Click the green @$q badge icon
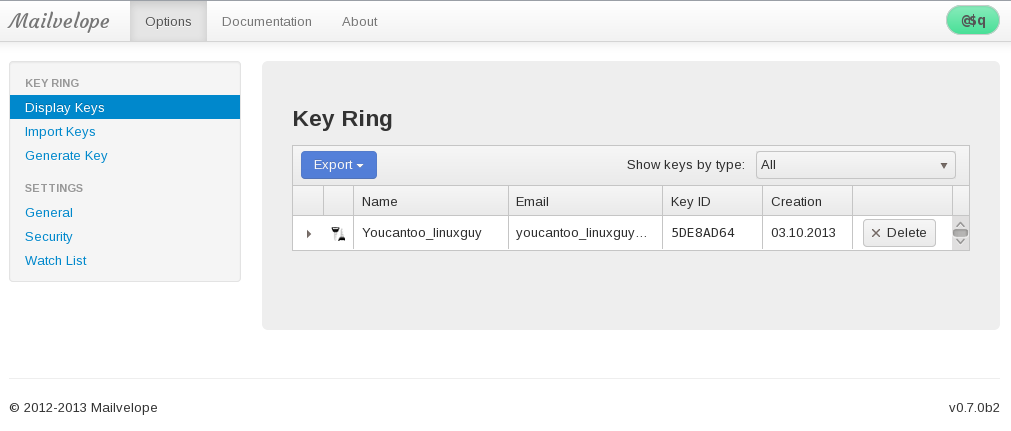This screenshot has width=1011, height=431. [x=972, y=20]
